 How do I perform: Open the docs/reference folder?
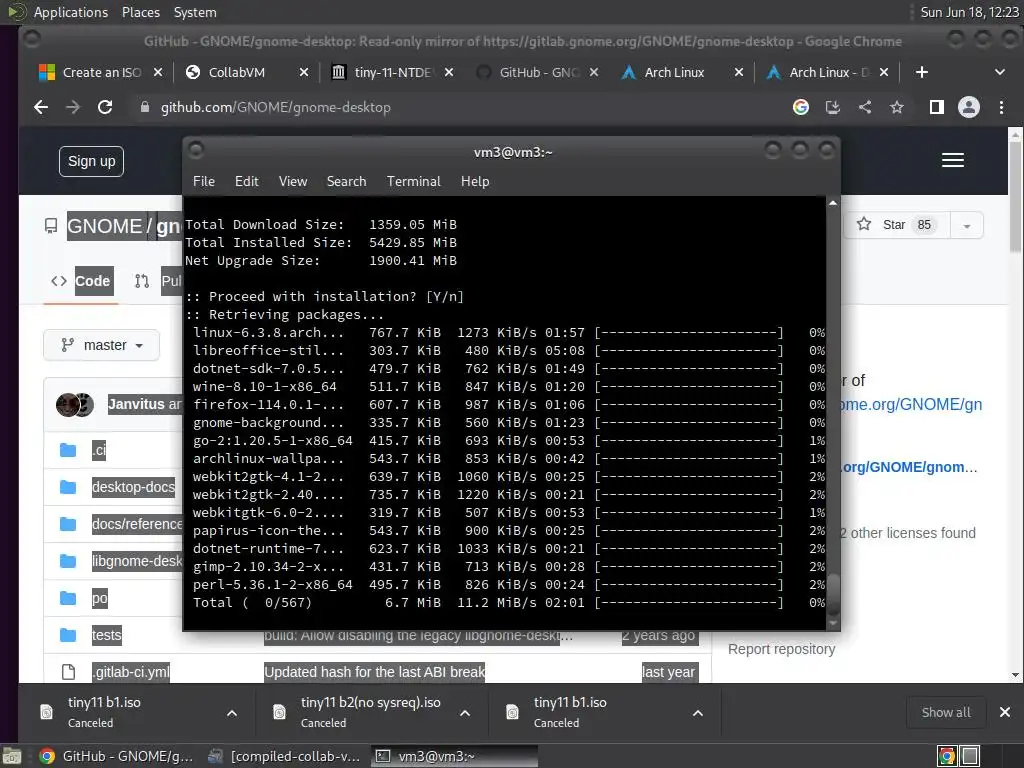[137, 524]
